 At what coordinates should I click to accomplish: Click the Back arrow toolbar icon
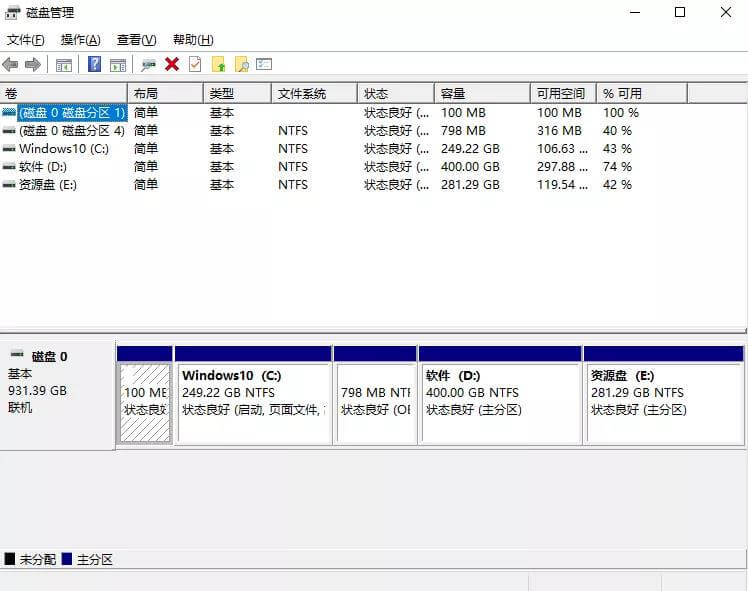pos(10,64)
